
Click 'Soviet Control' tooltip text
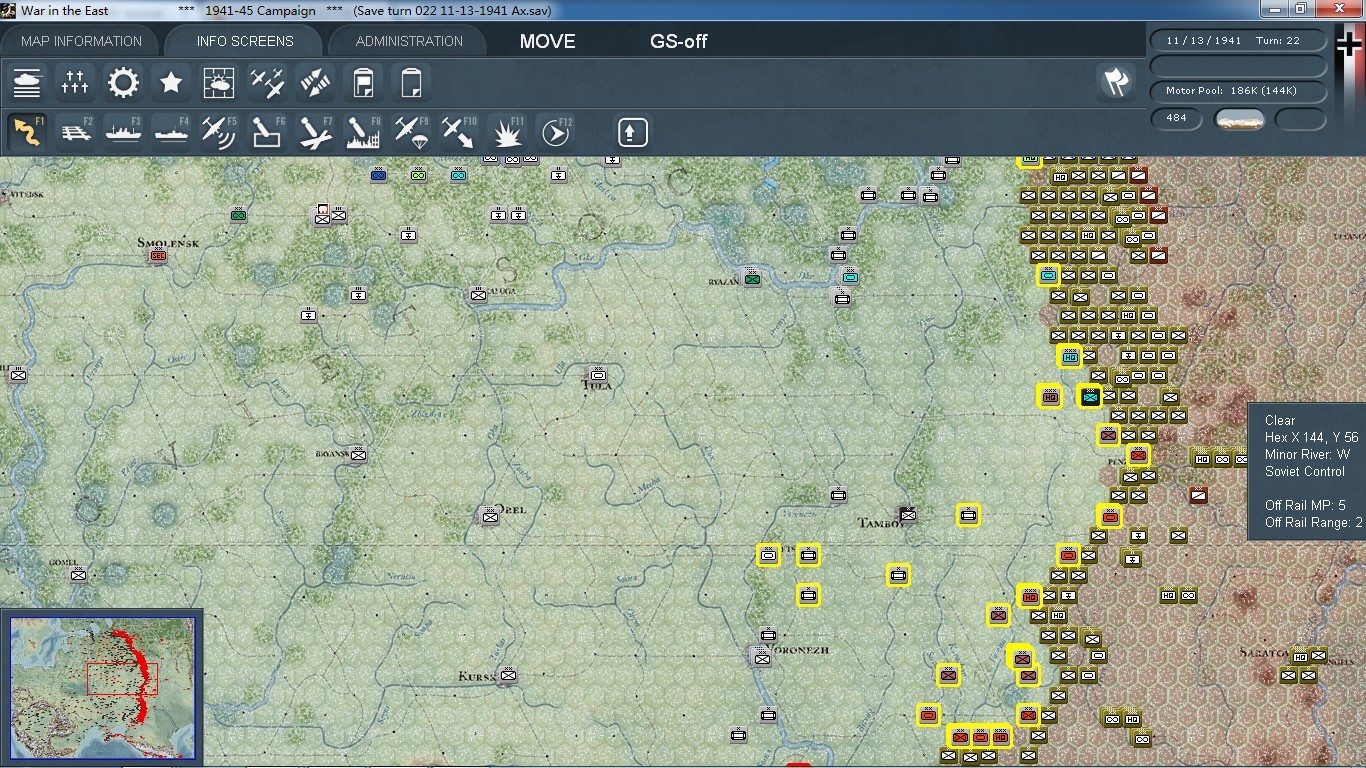click(x=1305, y=471)
